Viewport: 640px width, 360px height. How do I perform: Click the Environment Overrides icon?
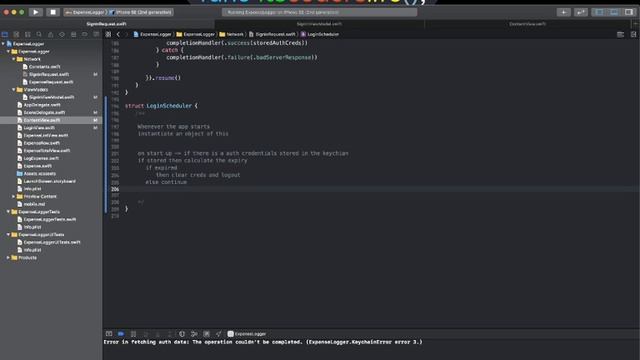click(207, 334)
